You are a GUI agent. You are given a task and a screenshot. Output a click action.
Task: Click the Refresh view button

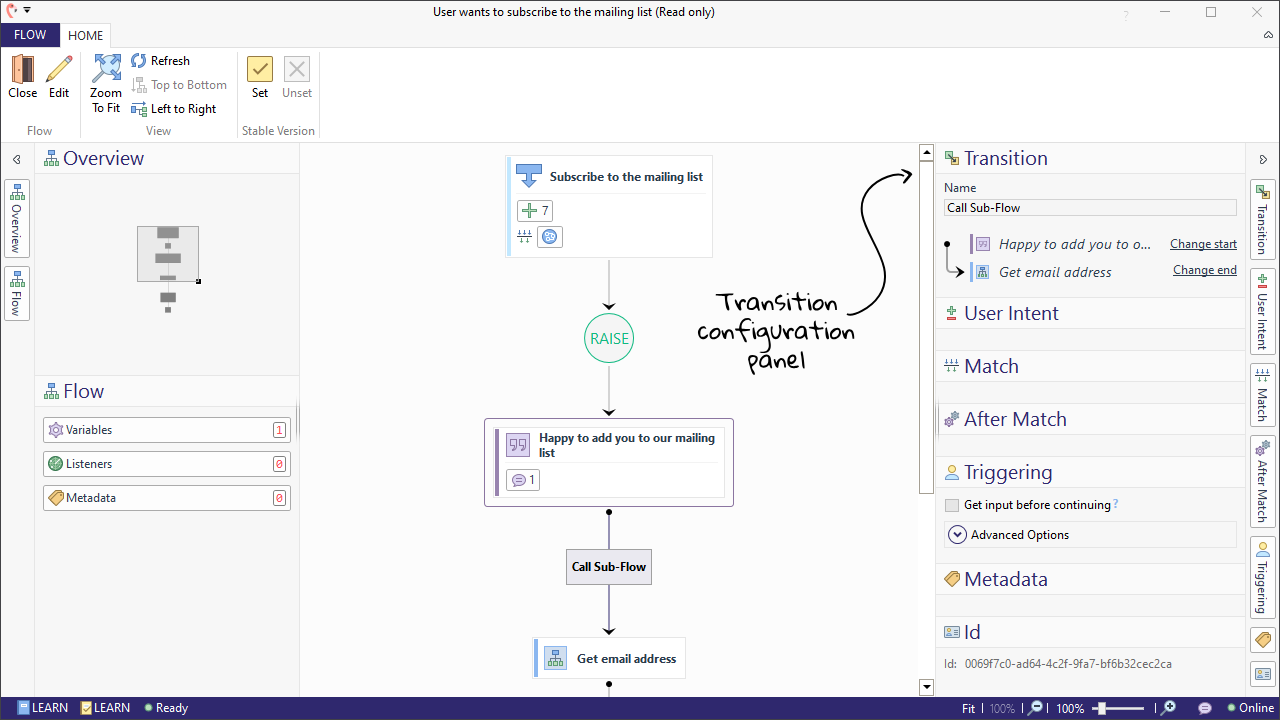tap(160, 61)
